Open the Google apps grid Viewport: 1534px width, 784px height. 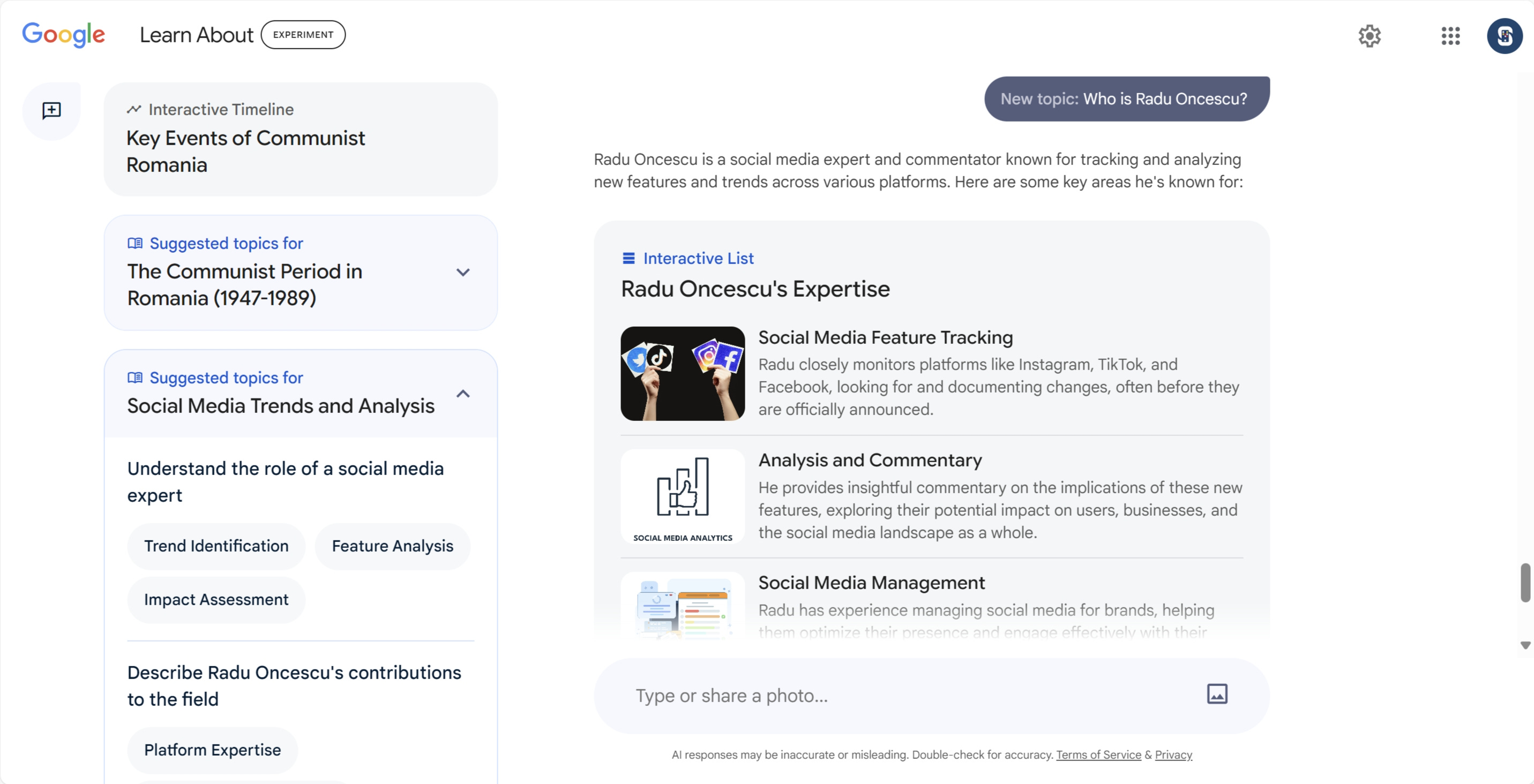(x=1450, y=36)
